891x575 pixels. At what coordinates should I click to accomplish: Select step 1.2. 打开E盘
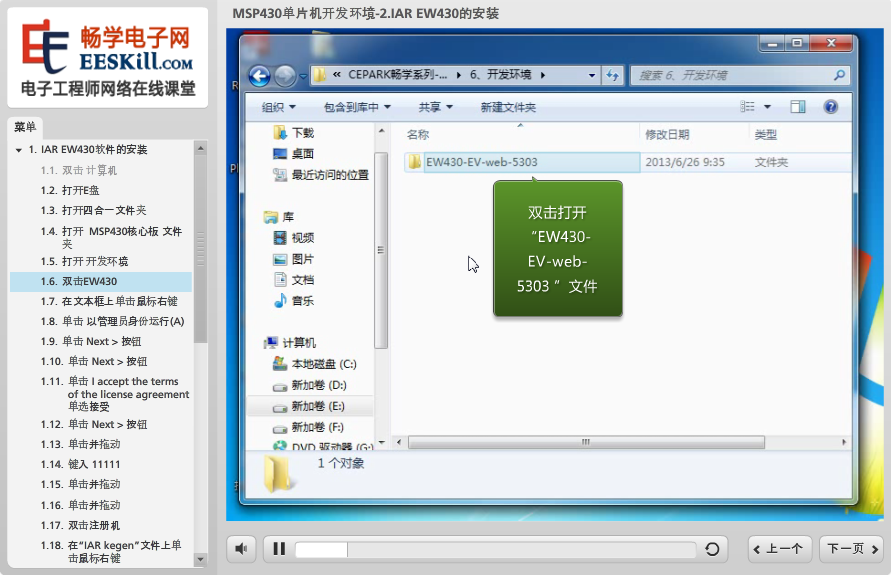[70, 190]
